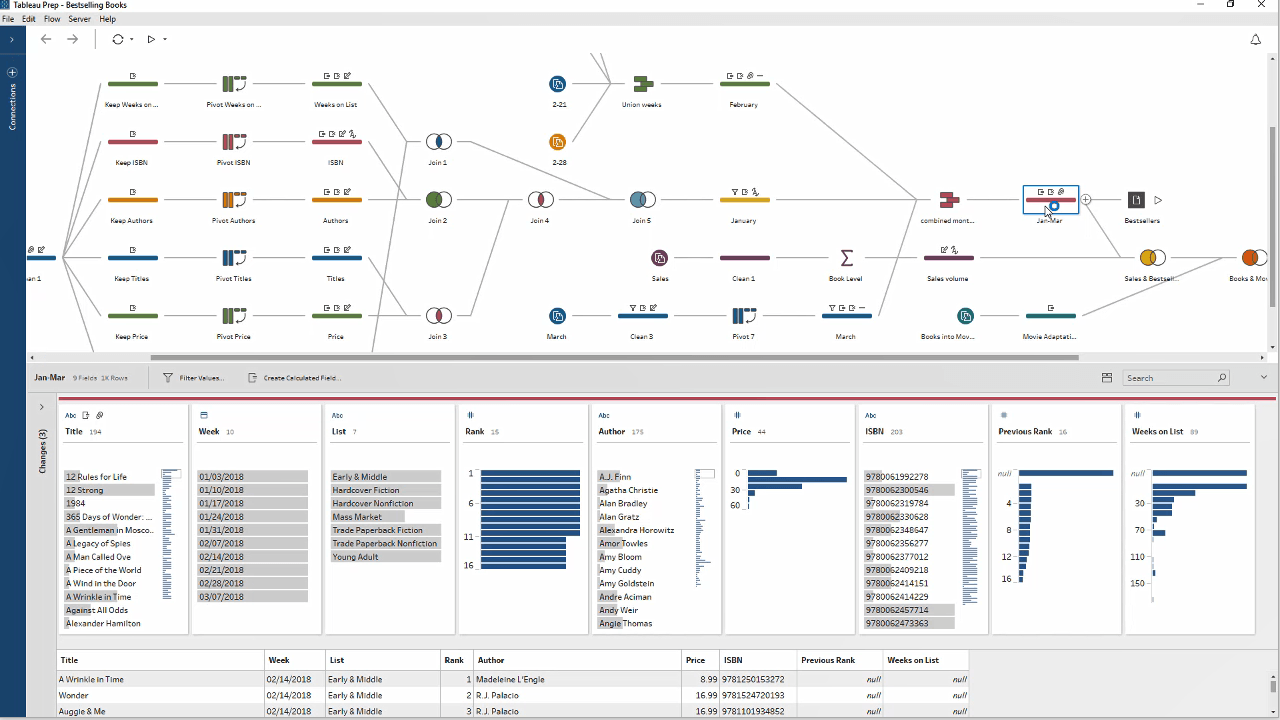This screenshot has width=1280, height=720.
Task: Select 'Young Adult' value in List
Action: pos(386,557)
